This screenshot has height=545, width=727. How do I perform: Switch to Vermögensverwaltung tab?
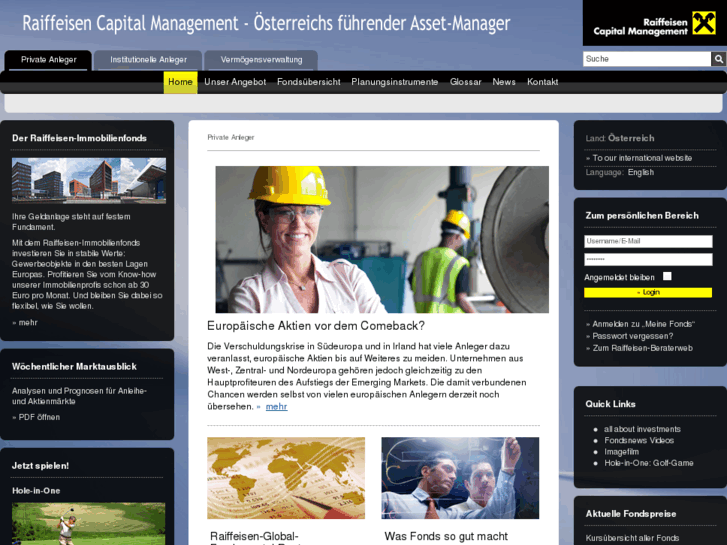pyautogui.click(x=261, y=60)
